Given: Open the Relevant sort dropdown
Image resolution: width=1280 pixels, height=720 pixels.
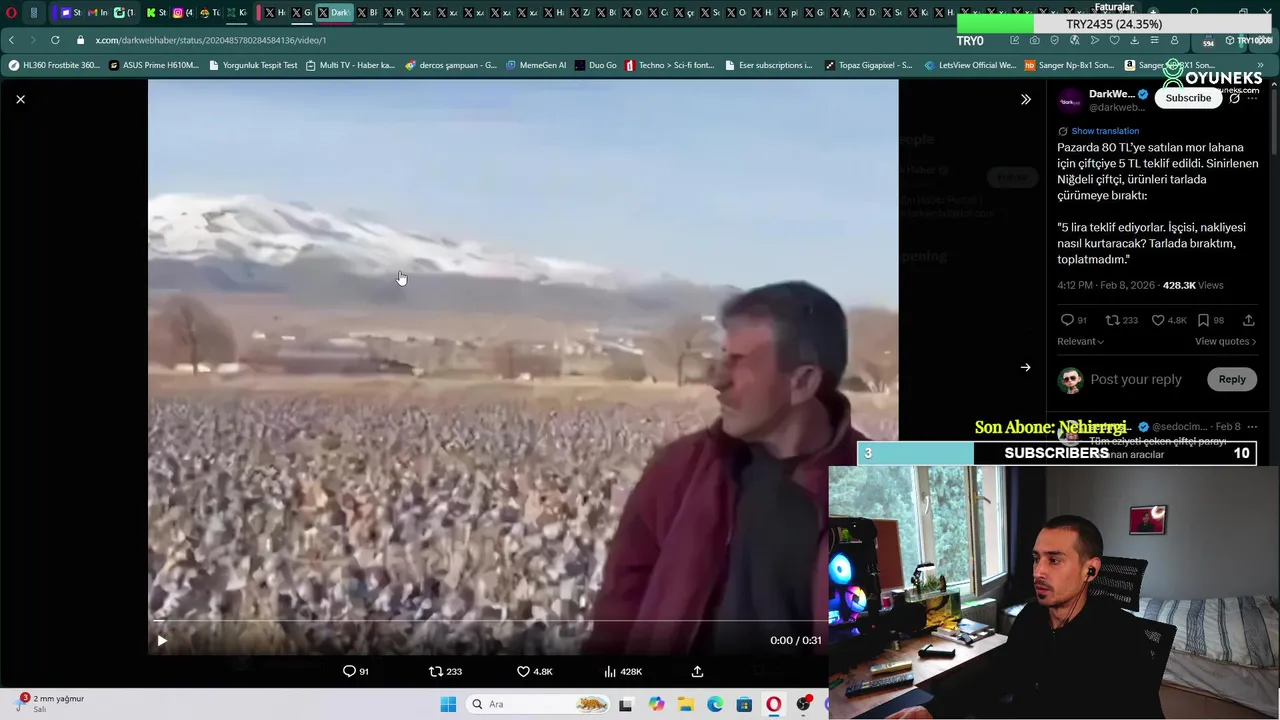Looking at the screenshot, I should click(1080, 341).
